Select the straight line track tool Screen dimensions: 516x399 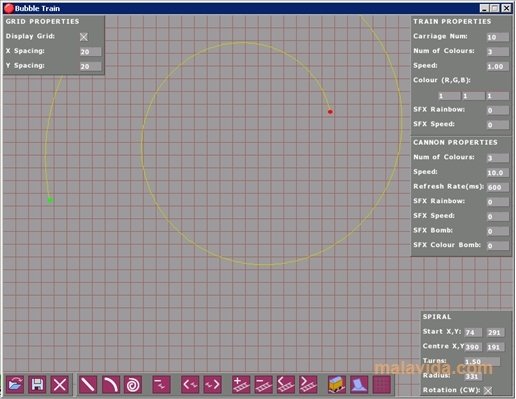coord(88,384)
